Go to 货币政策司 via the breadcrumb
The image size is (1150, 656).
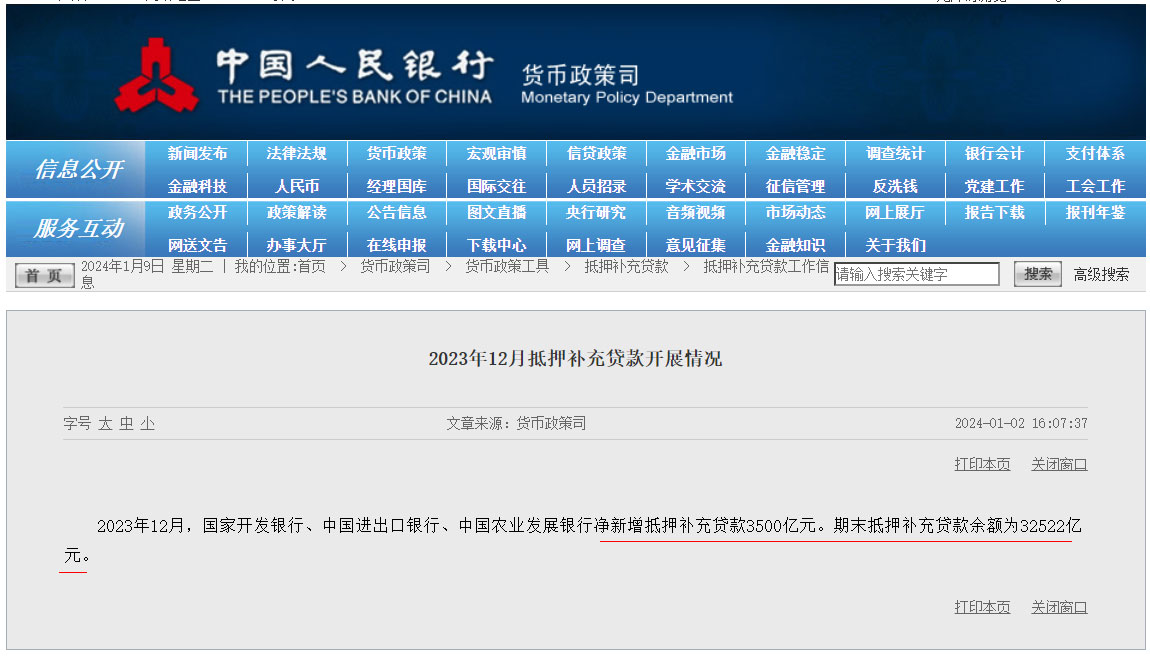click(395, 266)
